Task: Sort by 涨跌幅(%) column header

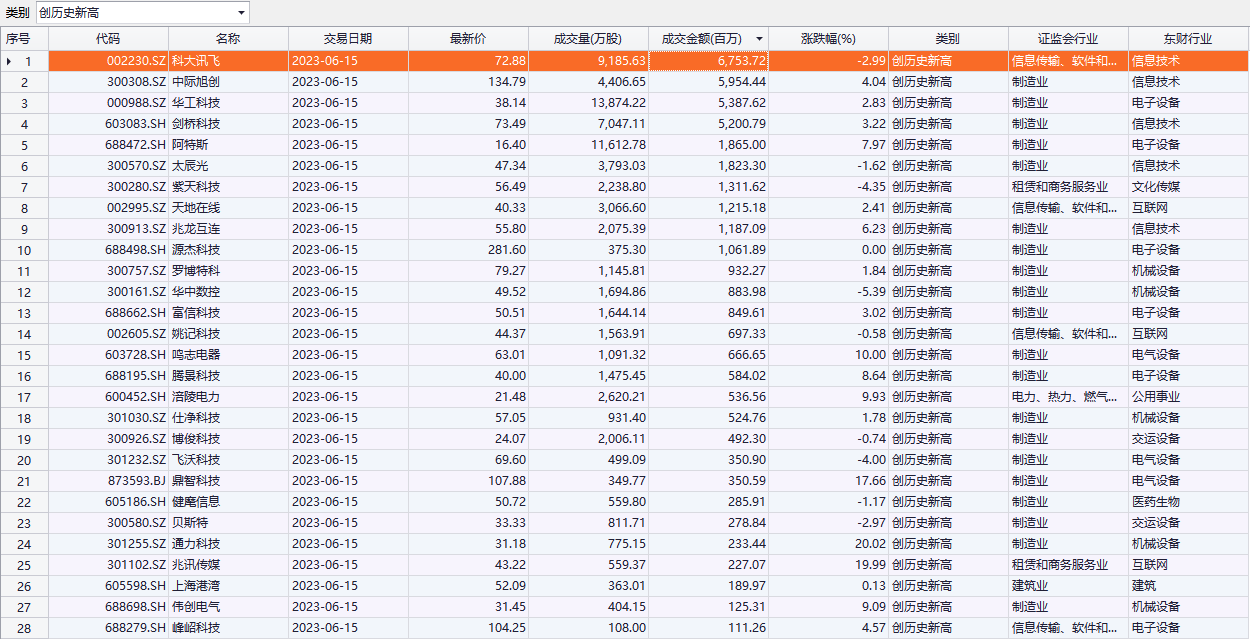Action: (828, 39)
